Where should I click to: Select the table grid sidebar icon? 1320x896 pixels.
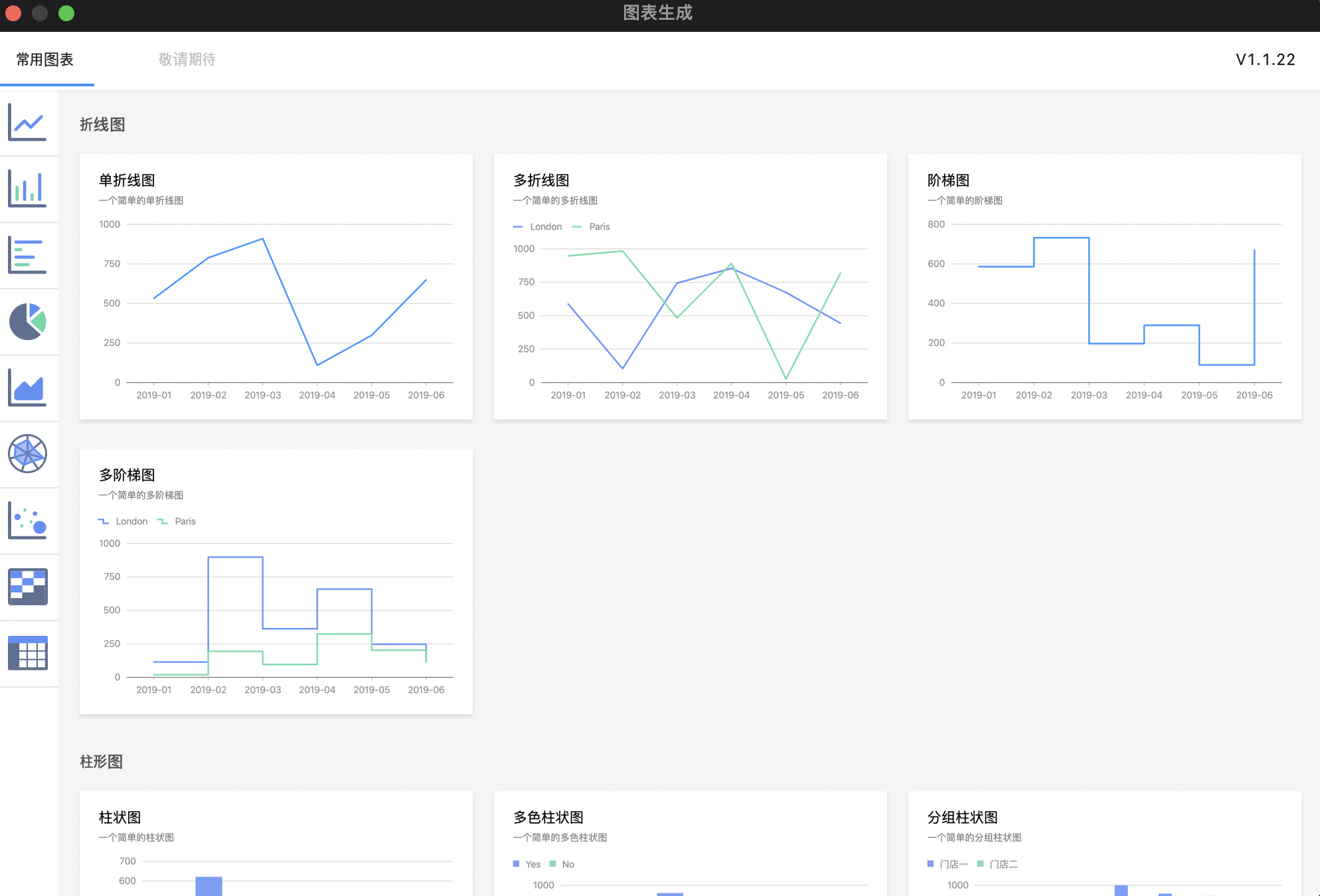pos(27,653)
